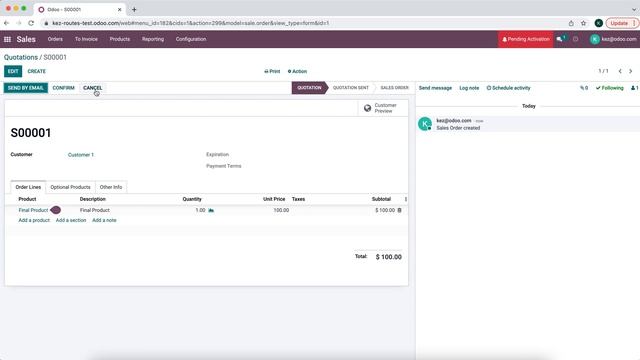640x360 pixels.
Task: Click Log note in chatter
Action: 469,88
